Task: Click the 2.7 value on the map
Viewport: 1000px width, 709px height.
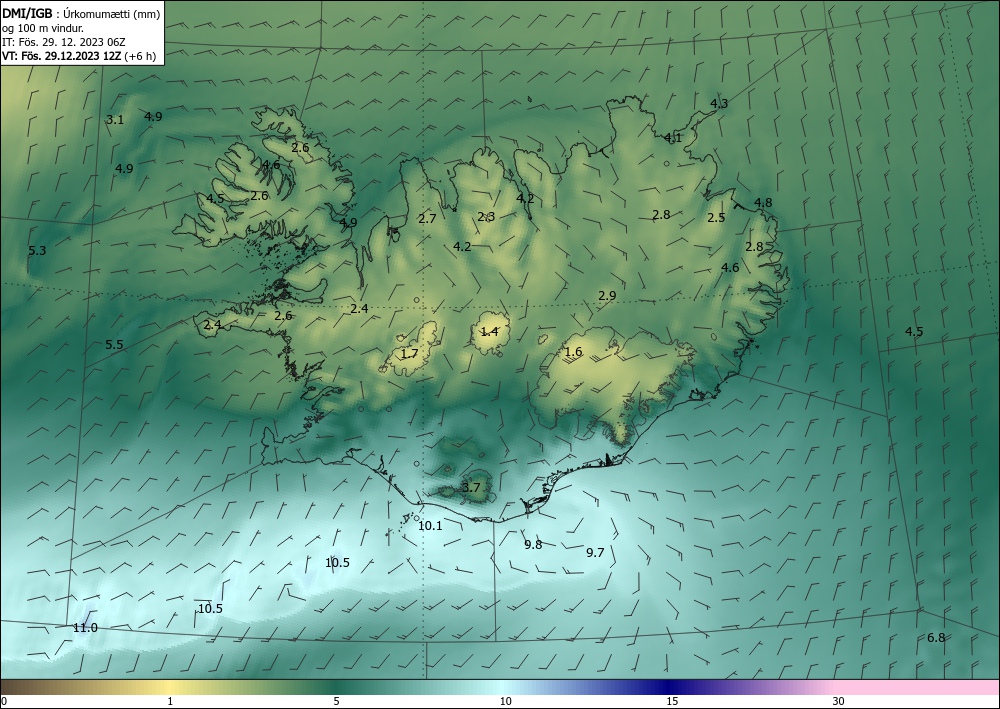Action: pos(427,219)
